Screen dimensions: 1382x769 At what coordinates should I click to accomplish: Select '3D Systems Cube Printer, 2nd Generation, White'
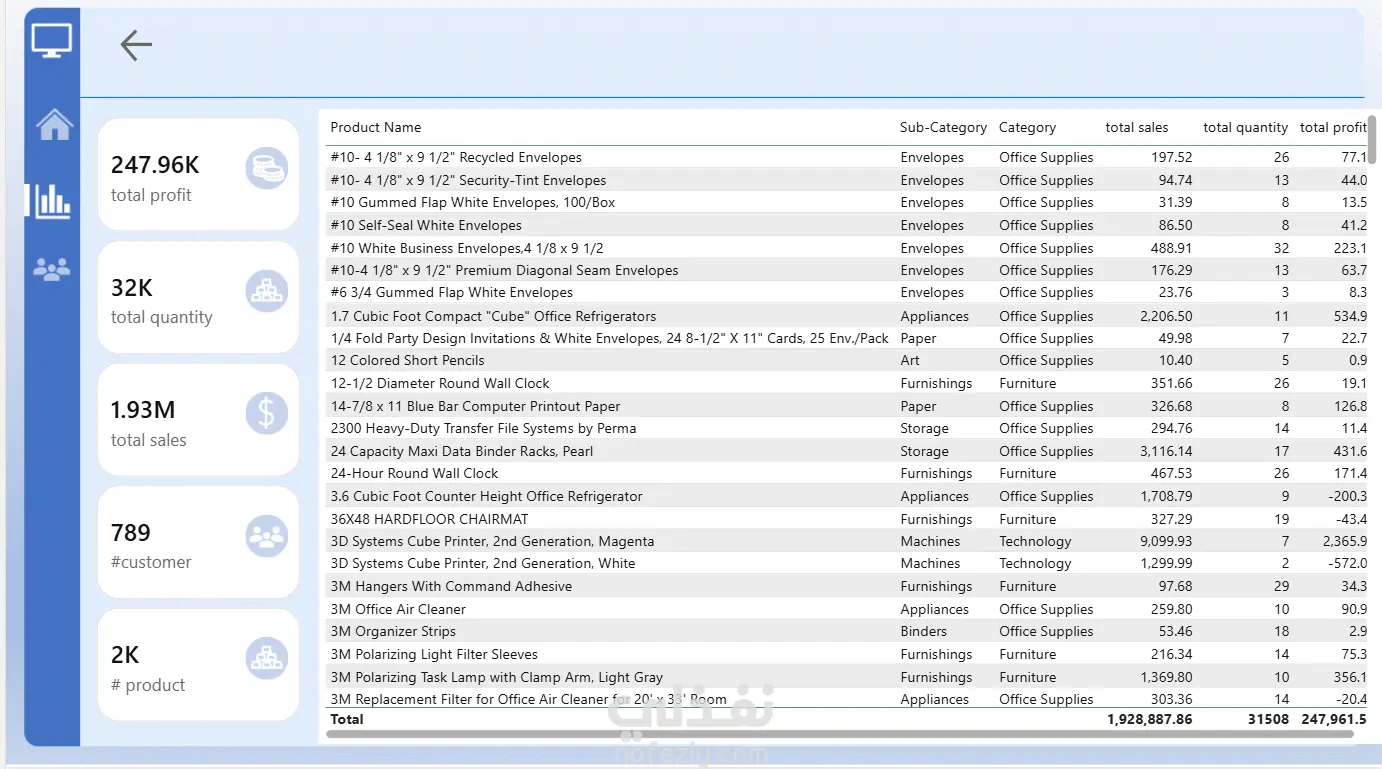tap(848, 563)
